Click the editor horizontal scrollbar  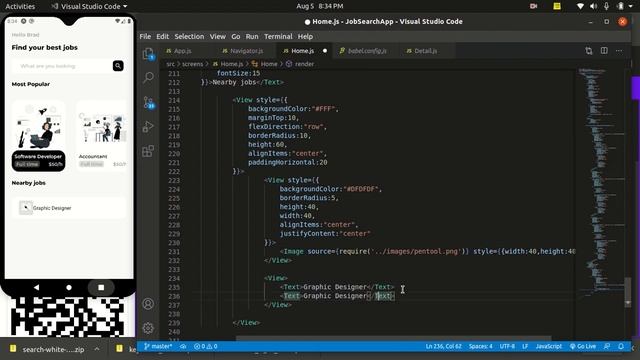pyautogui.click(x=394, y=338)
